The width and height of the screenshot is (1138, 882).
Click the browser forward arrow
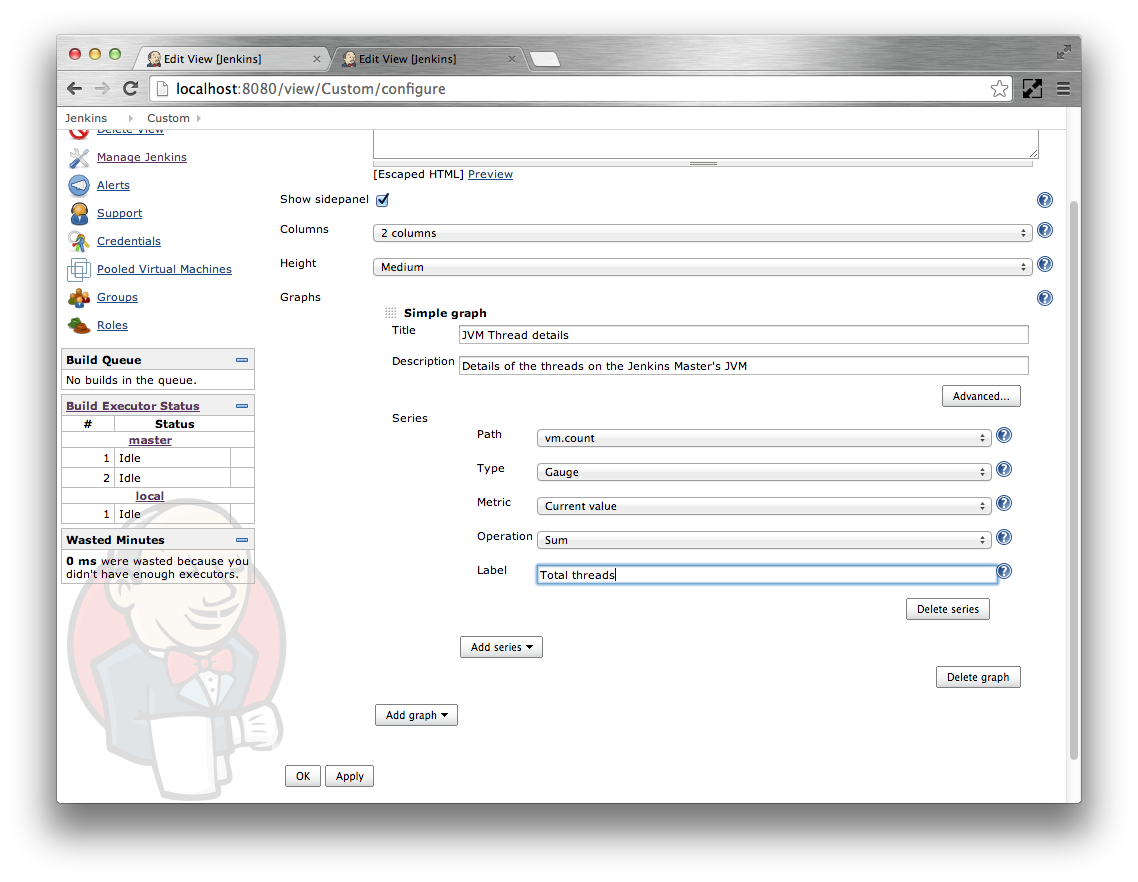tap(102, 89)
